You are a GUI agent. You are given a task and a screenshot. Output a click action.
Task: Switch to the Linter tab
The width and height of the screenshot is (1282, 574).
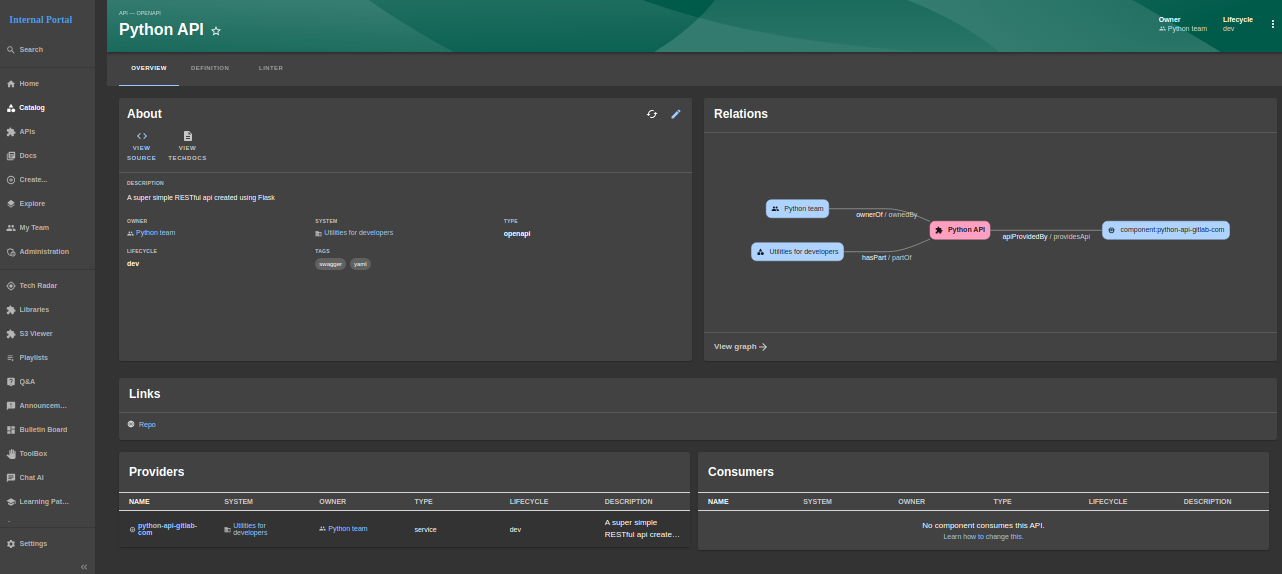[270, 68]
